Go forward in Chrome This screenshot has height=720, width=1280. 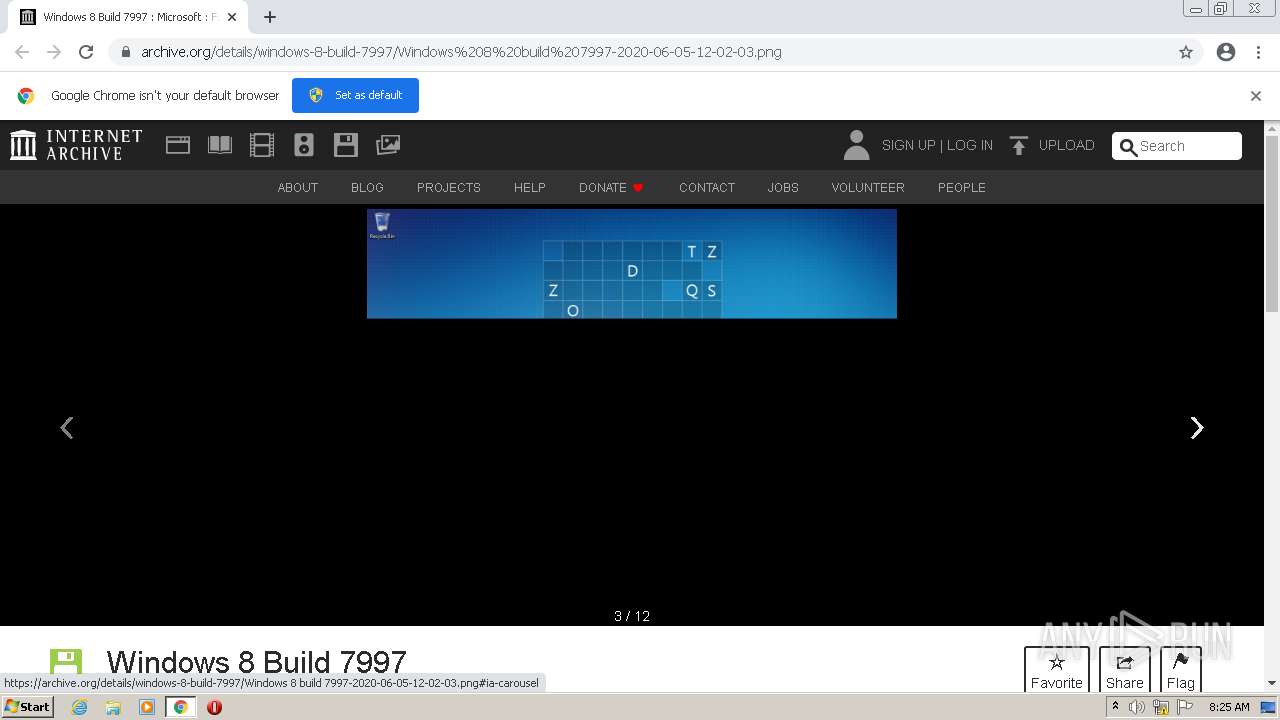click(x=54, y=52)
